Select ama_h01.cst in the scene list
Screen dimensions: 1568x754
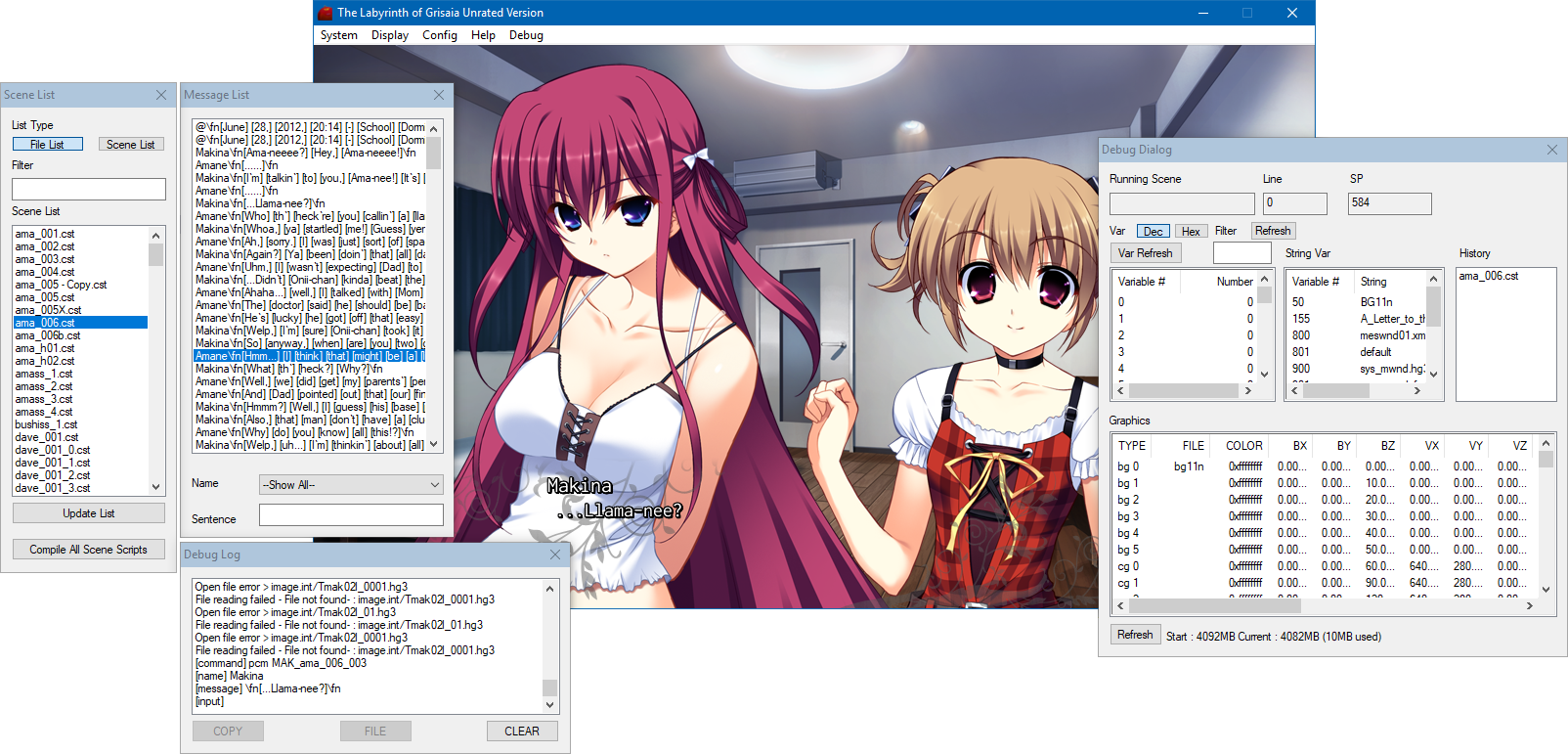(x=80, y=348)
